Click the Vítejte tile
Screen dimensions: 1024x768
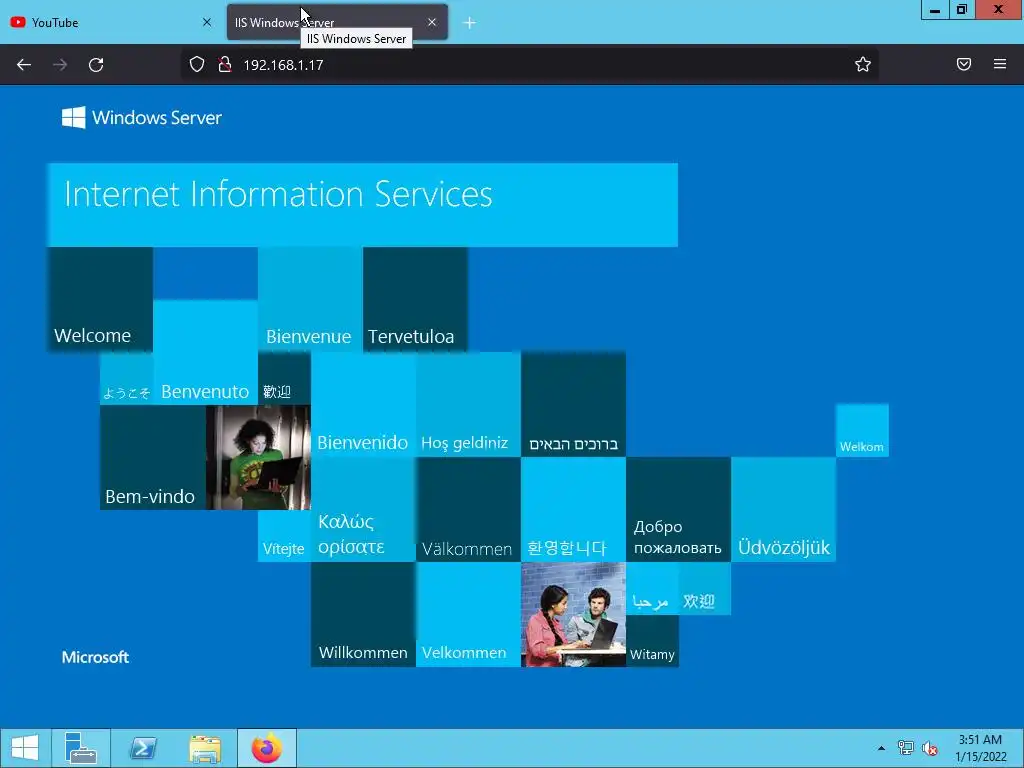point(284,536)
